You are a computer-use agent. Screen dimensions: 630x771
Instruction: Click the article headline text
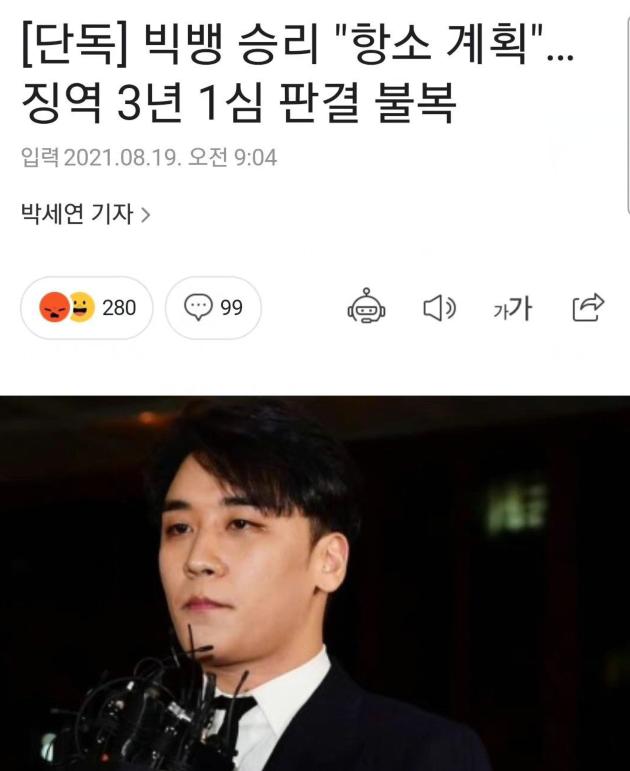[298, 71]
